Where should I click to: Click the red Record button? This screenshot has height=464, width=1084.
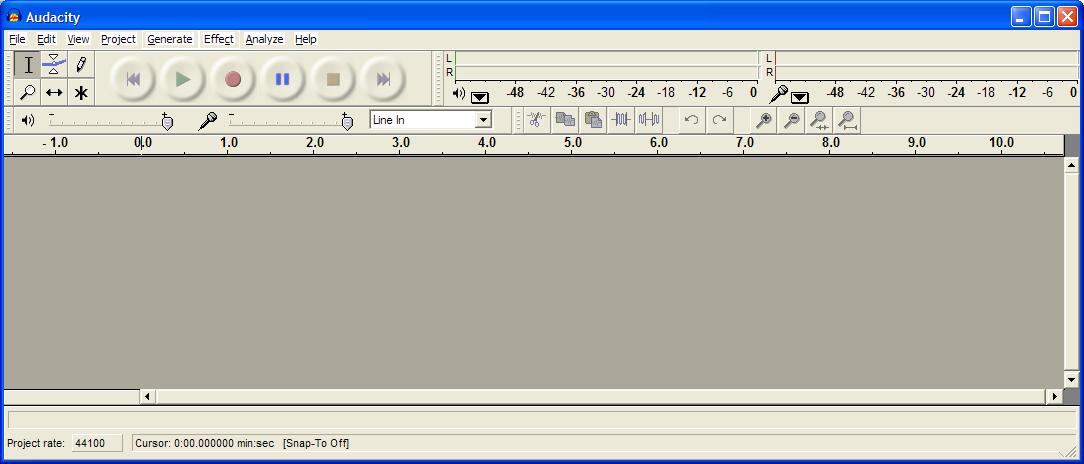coord(233,79)
